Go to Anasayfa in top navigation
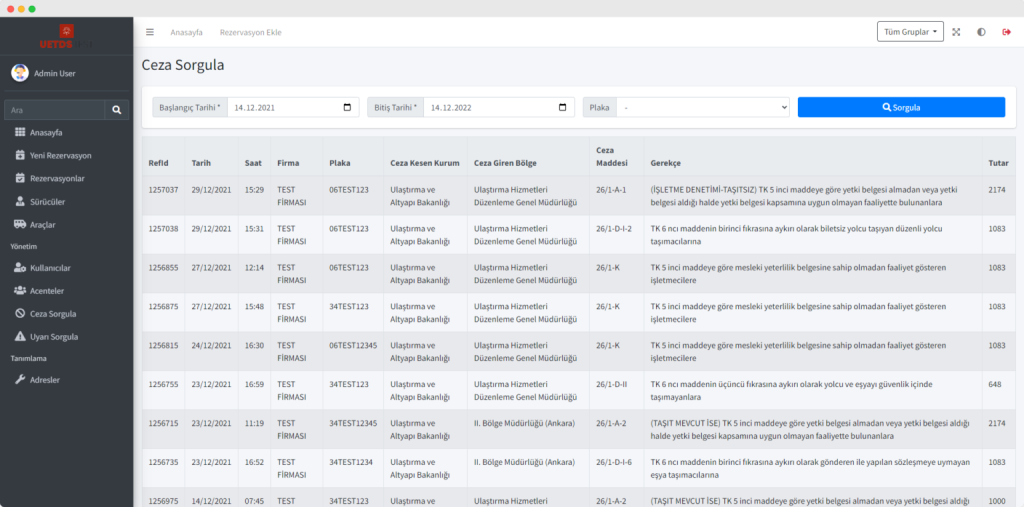 pos(186,32)
